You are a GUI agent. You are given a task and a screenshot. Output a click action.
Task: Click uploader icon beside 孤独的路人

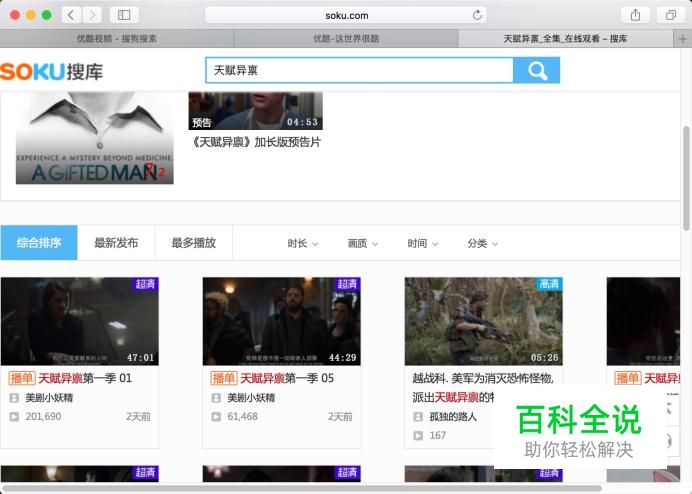418,416
